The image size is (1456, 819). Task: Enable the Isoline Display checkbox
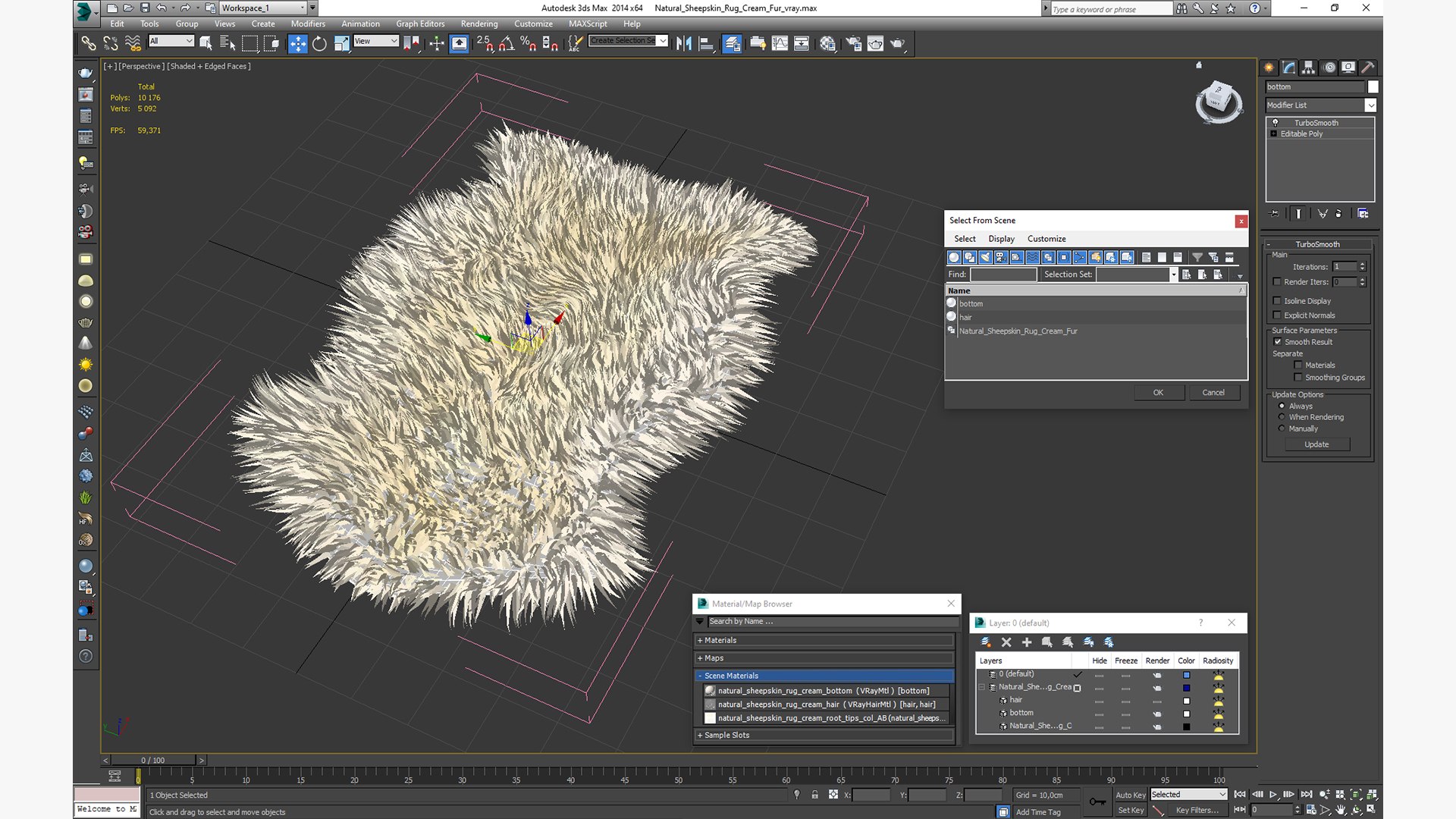[1277, 301]
